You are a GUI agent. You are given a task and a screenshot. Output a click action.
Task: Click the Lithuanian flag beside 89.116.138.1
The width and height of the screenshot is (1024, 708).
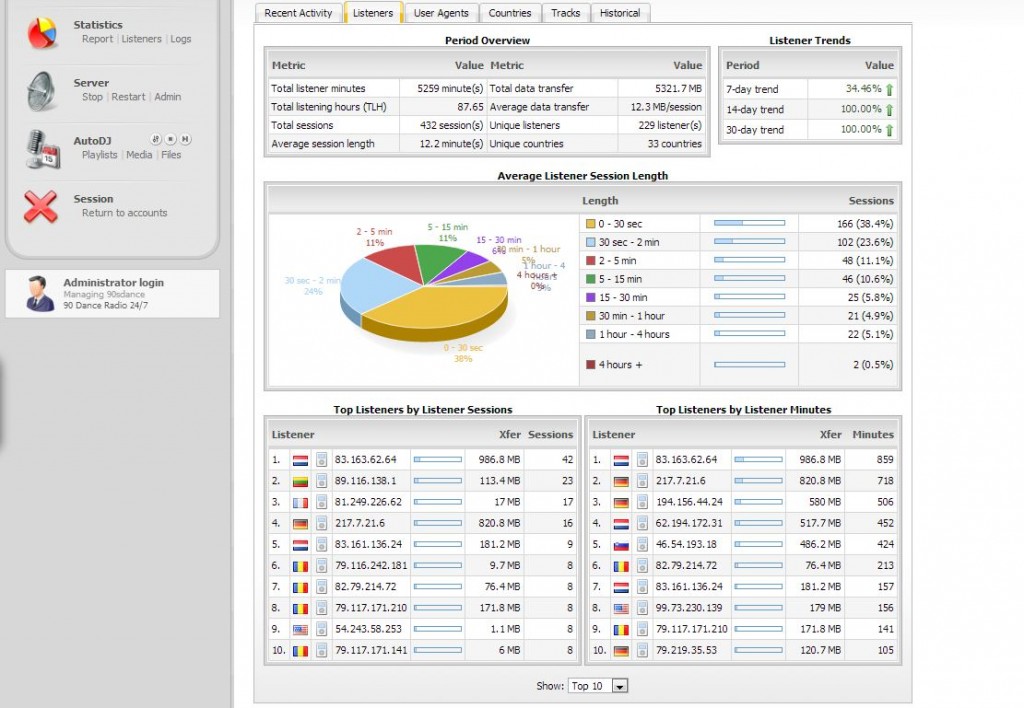coord(300,481)
